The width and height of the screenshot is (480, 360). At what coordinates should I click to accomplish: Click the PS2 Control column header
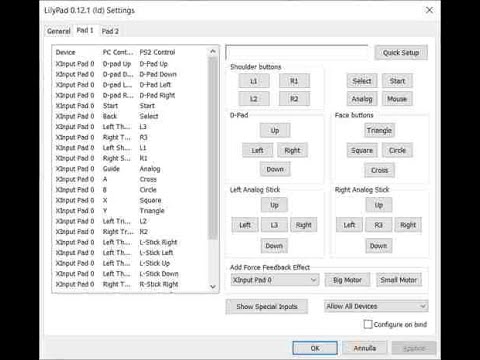[x=172, y=52]
